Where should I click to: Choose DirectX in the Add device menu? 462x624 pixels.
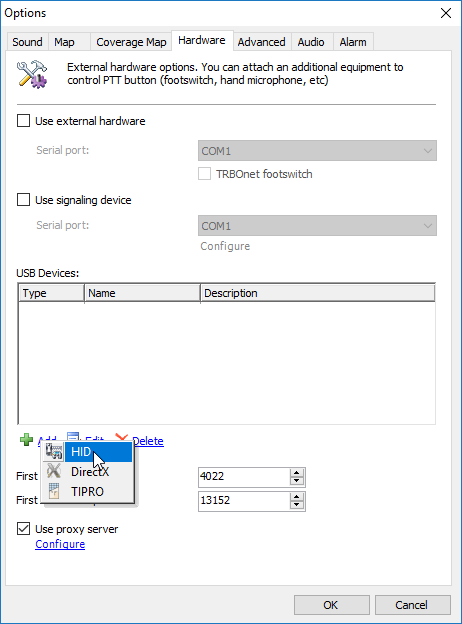pyautogui.click(x=88, y=472)
